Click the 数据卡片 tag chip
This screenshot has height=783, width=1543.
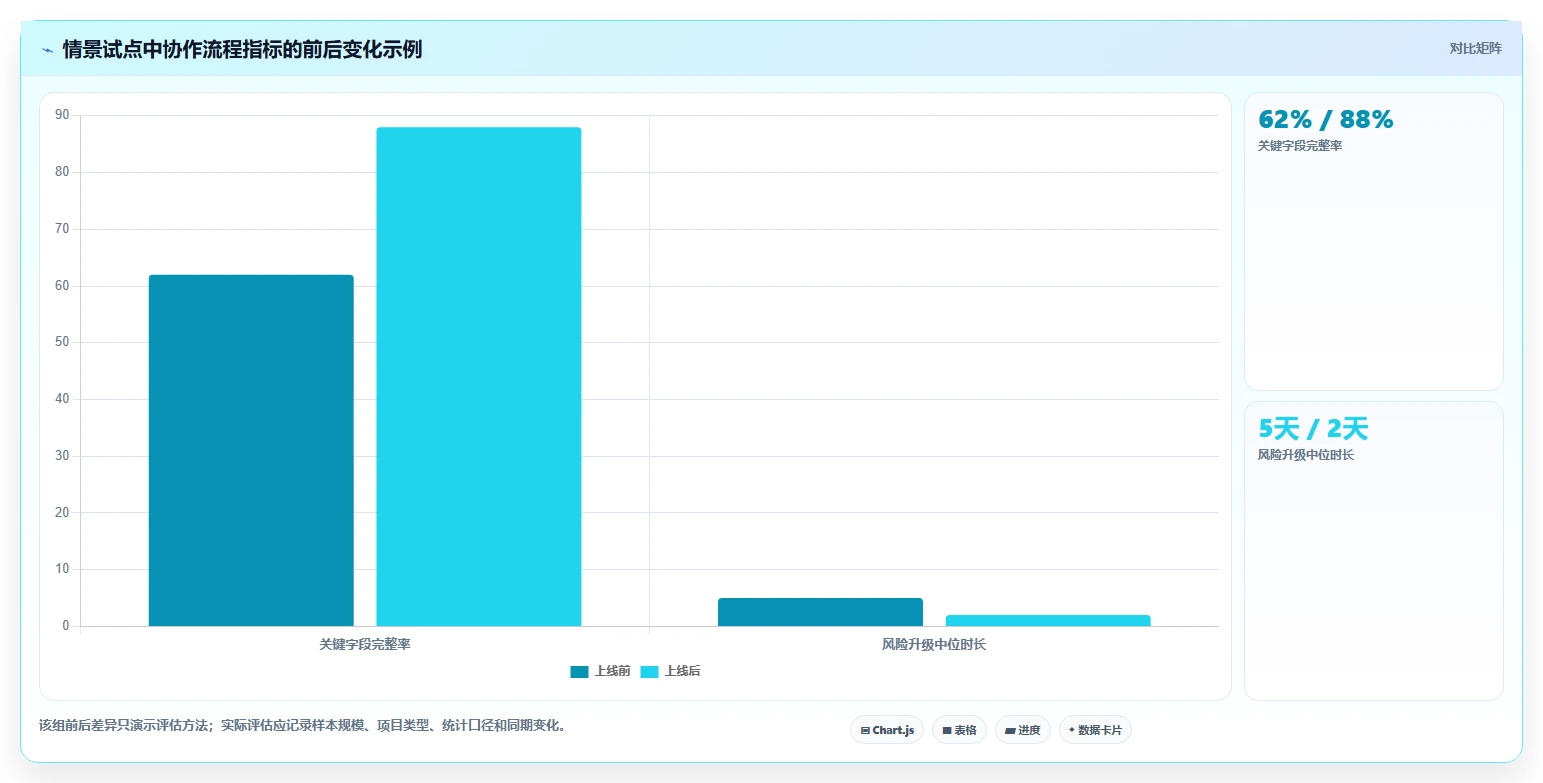1095,730
